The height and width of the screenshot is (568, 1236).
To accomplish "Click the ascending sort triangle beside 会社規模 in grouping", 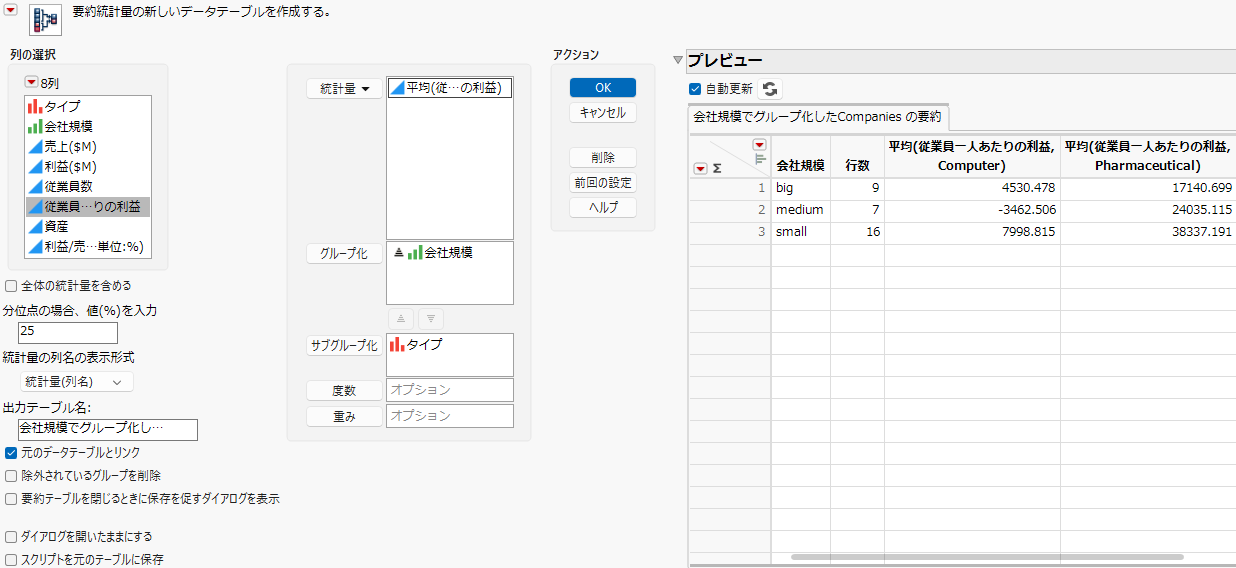I will pyautogui.click(x=397, y=253).
